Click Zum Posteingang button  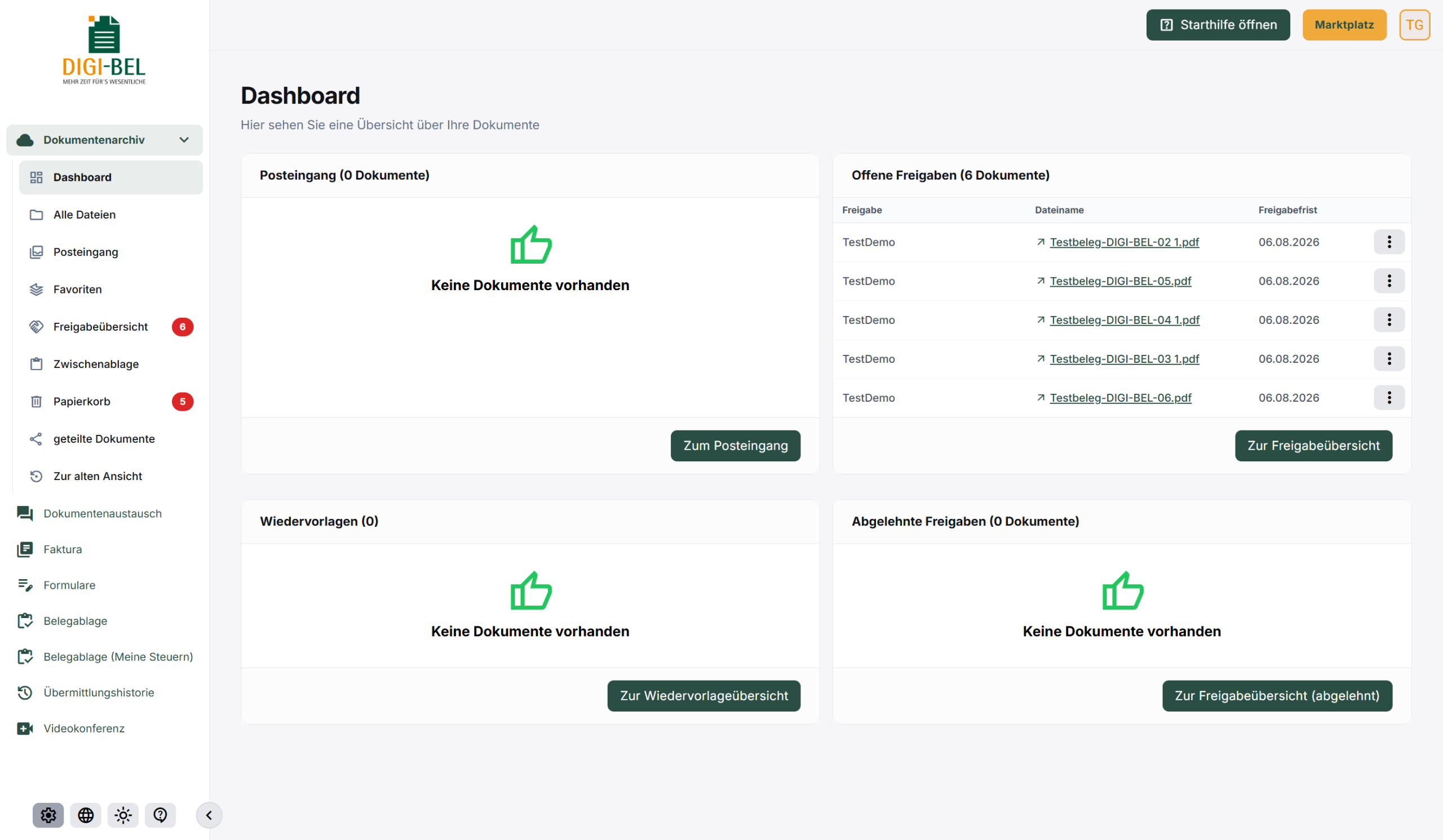pos(735,446)
